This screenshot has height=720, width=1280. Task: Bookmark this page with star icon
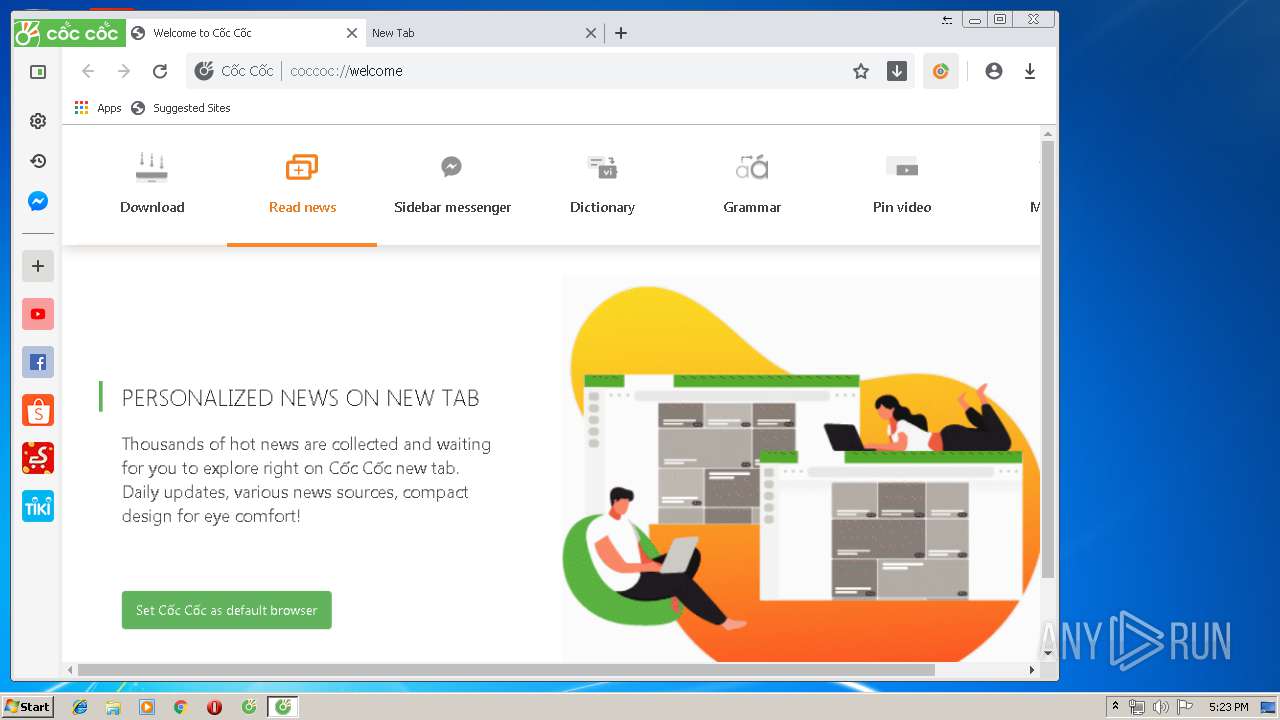tap(861, 71)
